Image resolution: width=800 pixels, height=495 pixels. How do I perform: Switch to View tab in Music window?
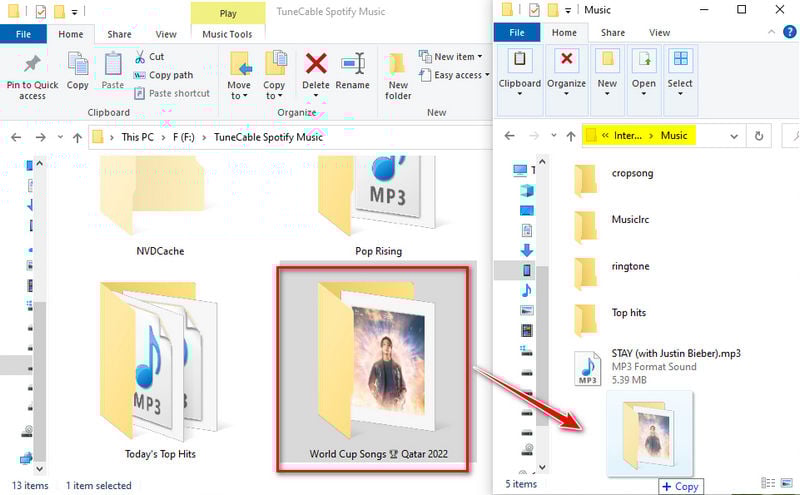tap(659, 32)
